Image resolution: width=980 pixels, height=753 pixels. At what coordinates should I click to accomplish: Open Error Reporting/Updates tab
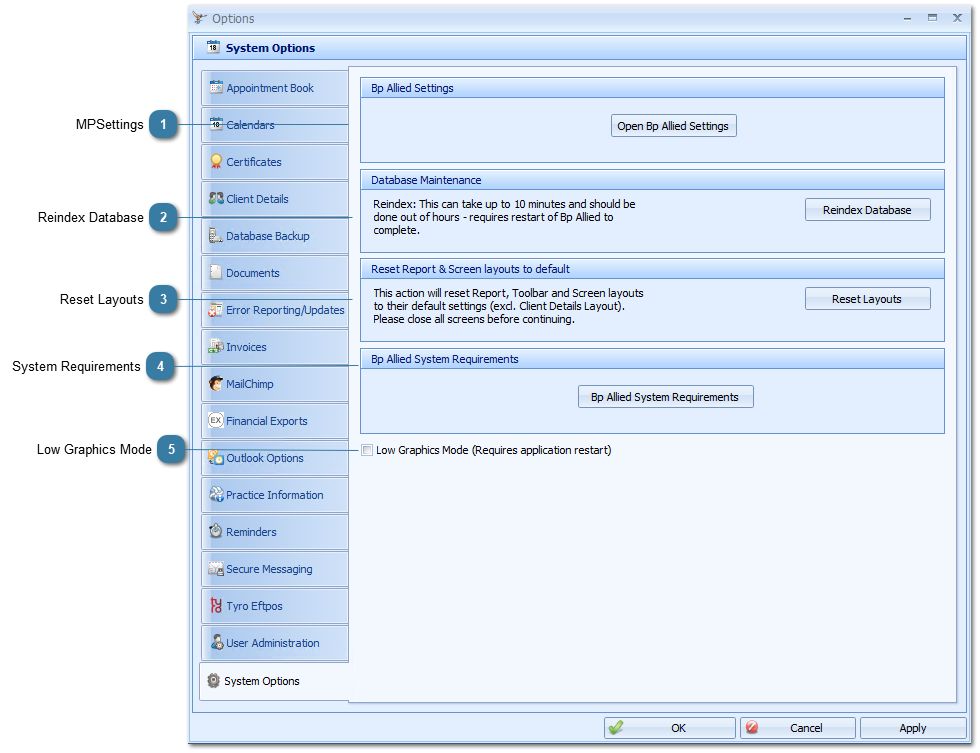coord(274,309)
